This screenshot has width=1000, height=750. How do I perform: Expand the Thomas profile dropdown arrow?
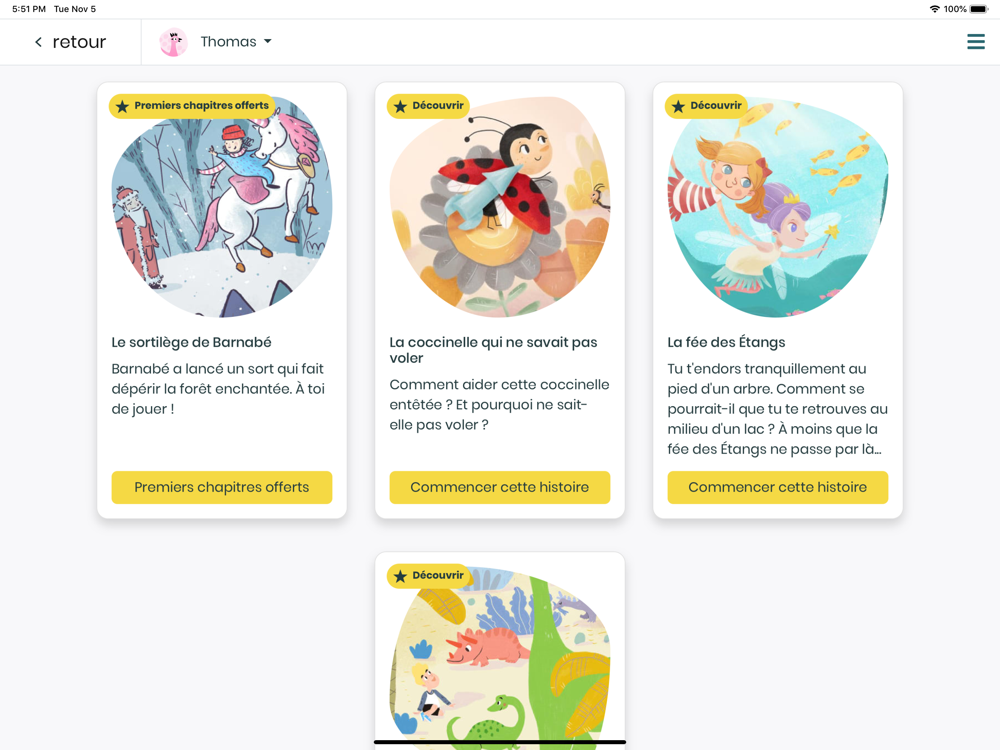tap(268, 41)
